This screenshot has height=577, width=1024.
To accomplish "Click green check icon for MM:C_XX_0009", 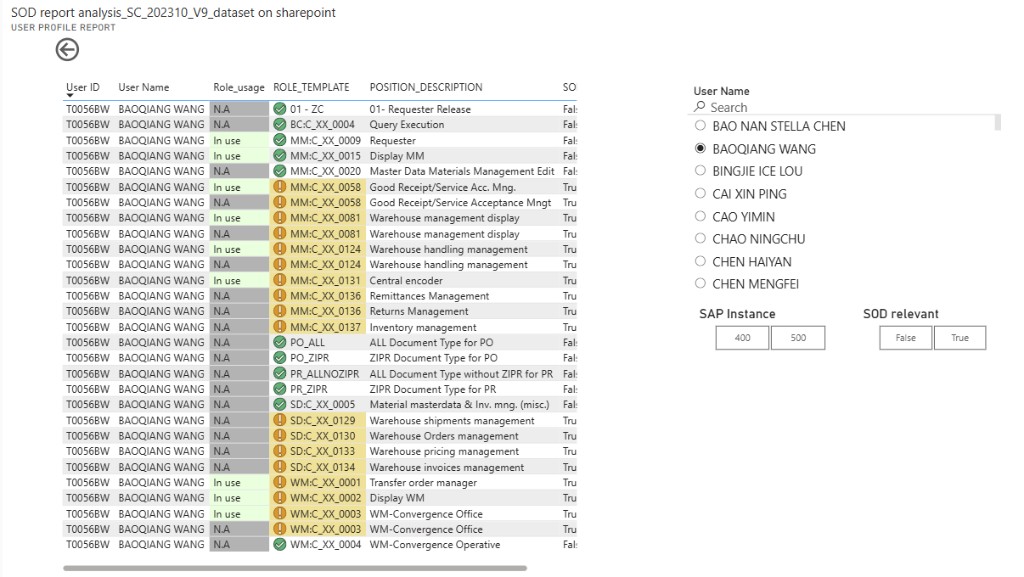I will click(280, 140).
